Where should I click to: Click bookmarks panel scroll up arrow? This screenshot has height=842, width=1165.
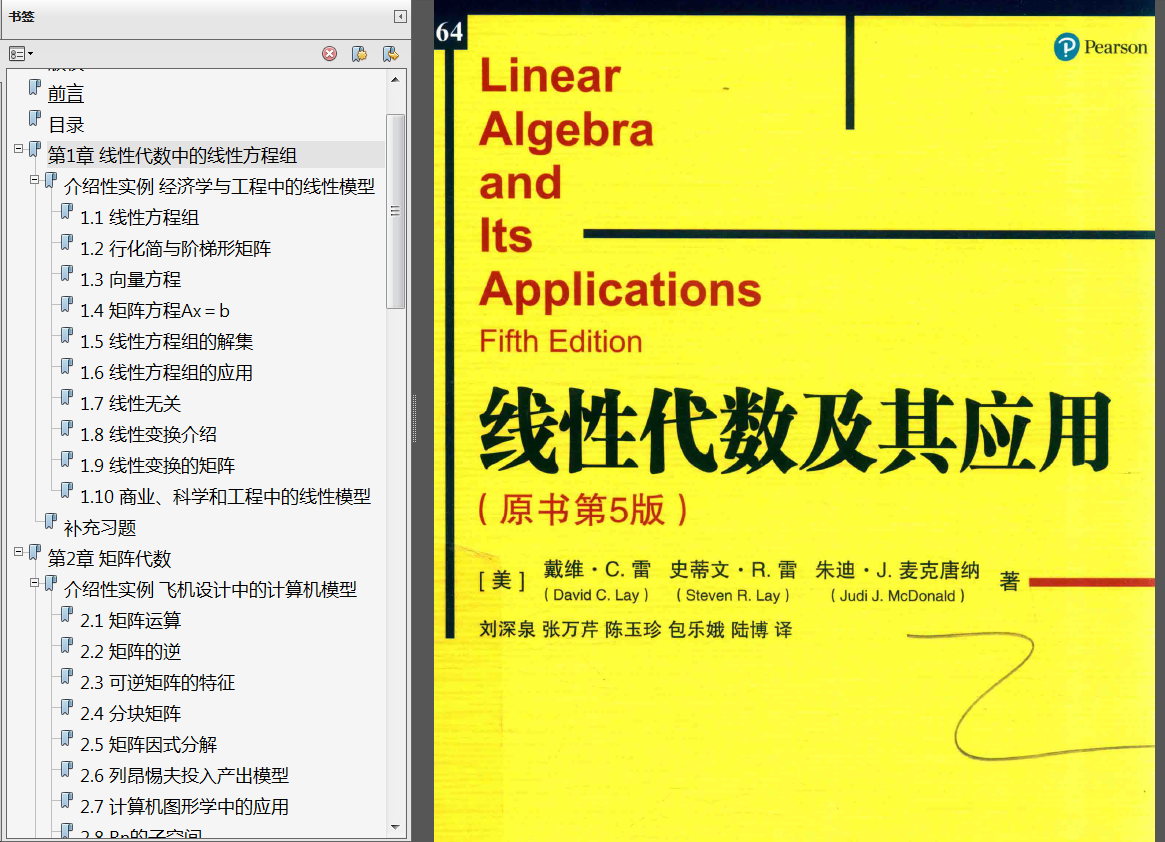pyautogui.click(x=395, y=79)
